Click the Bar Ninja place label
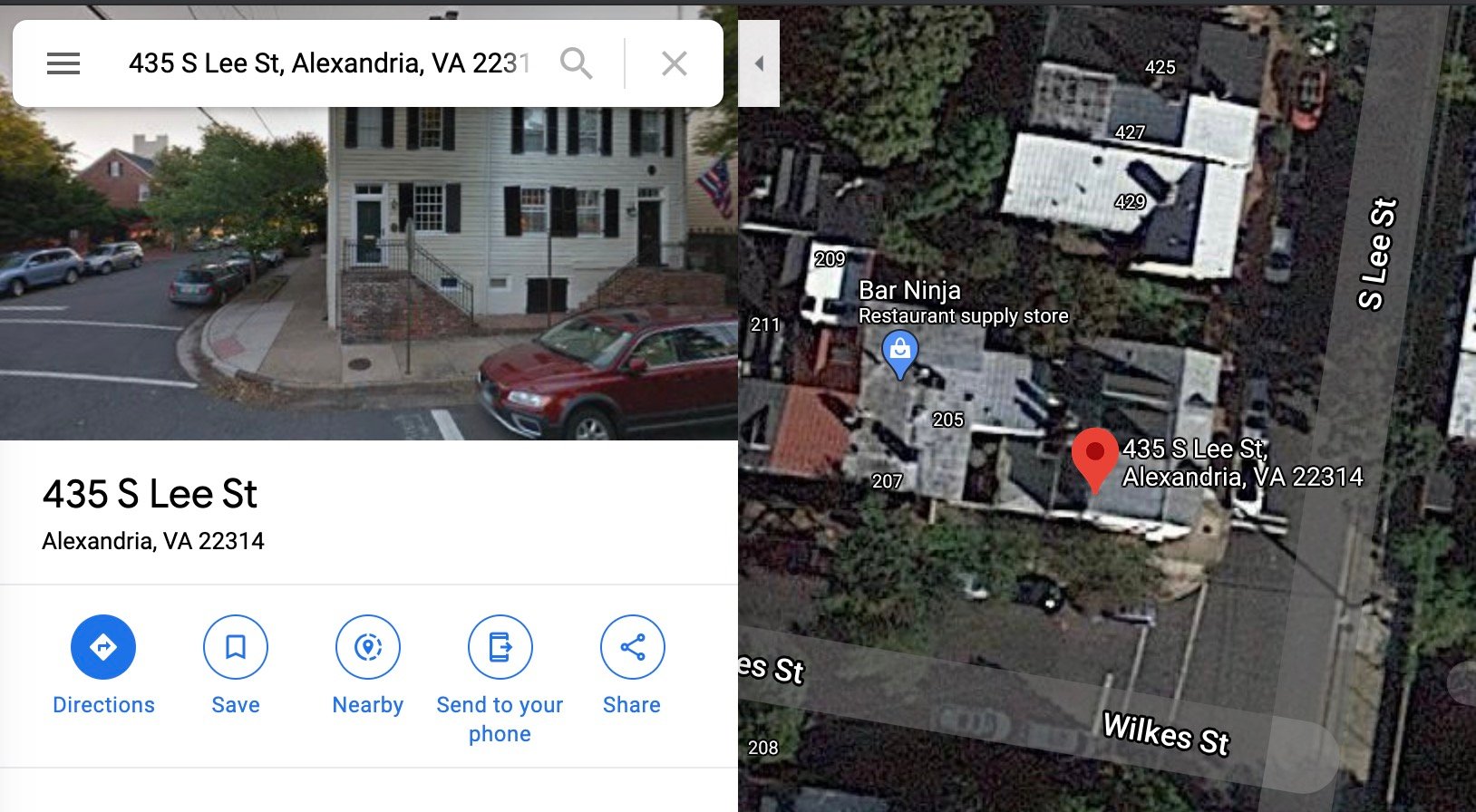 [x=909, y=291]
